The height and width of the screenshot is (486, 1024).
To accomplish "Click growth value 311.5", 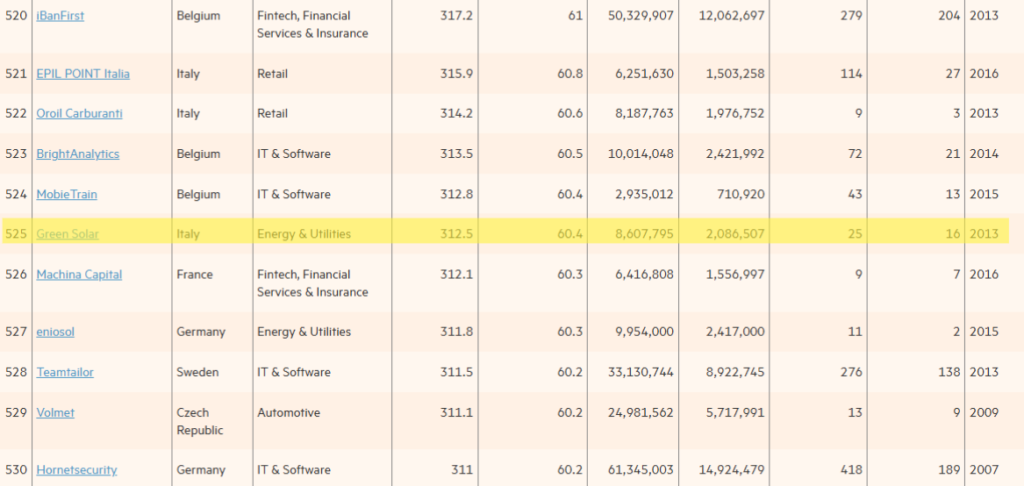I will tap(456, 372).
